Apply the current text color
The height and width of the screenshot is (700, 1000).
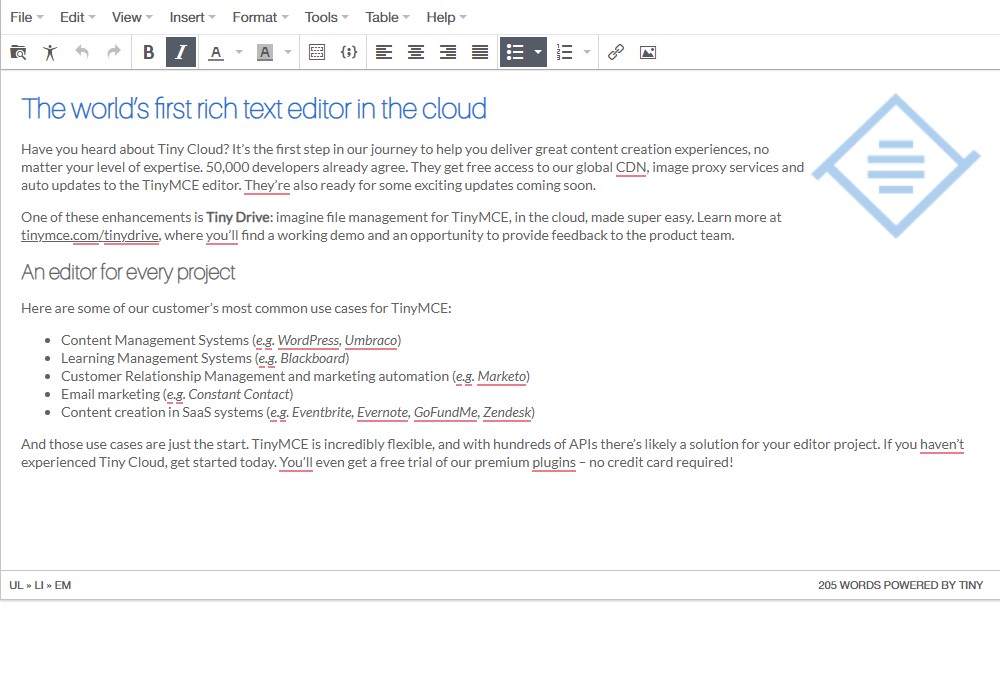216,52
